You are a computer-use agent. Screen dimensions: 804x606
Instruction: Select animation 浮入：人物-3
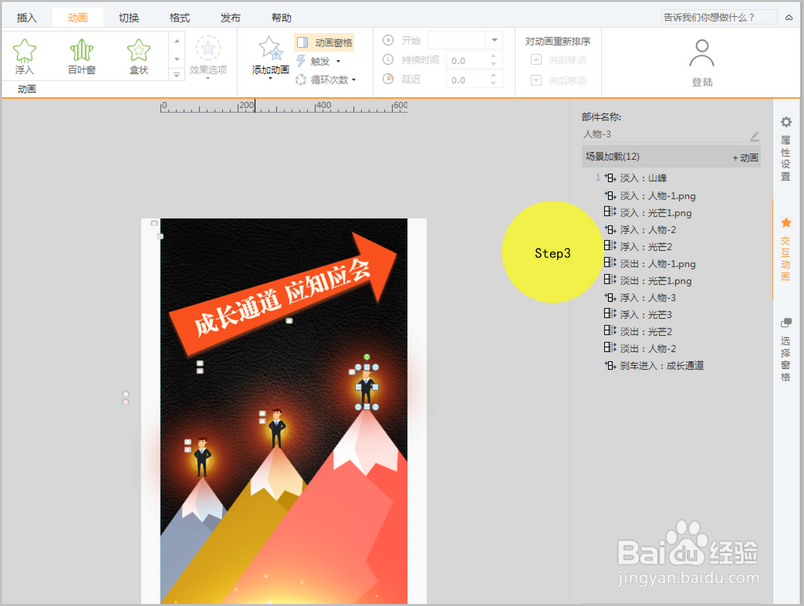pos(648,297)
